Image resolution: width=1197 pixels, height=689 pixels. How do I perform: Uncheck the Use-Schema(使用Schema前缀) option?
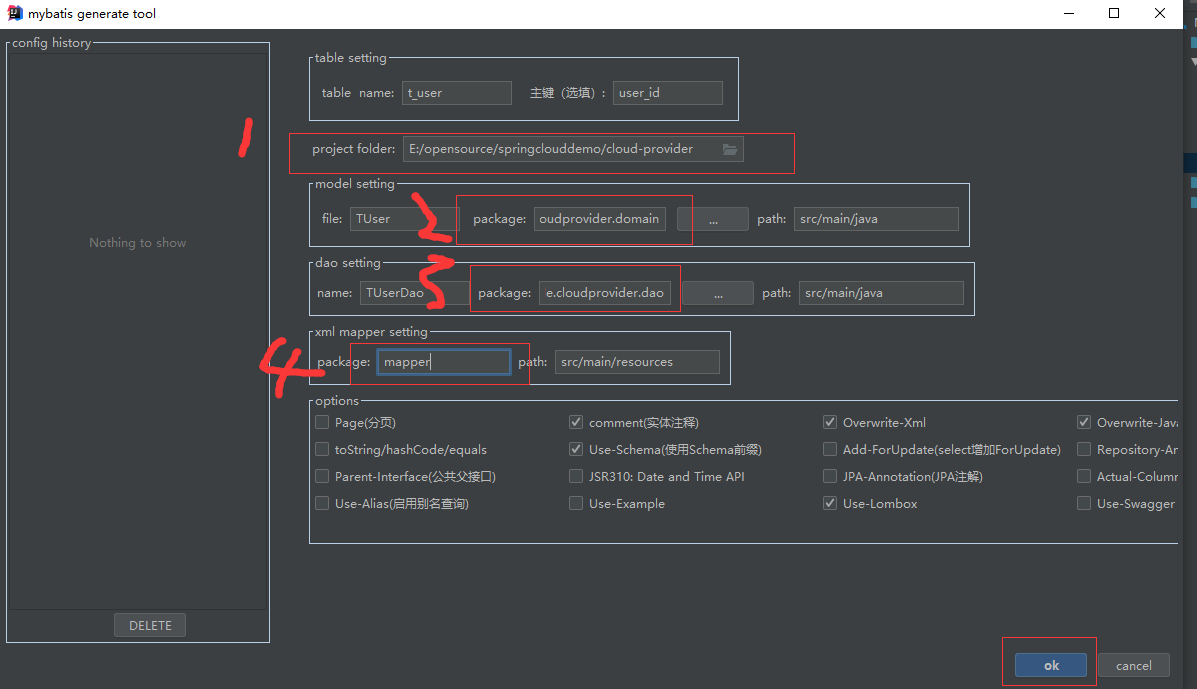576,449
